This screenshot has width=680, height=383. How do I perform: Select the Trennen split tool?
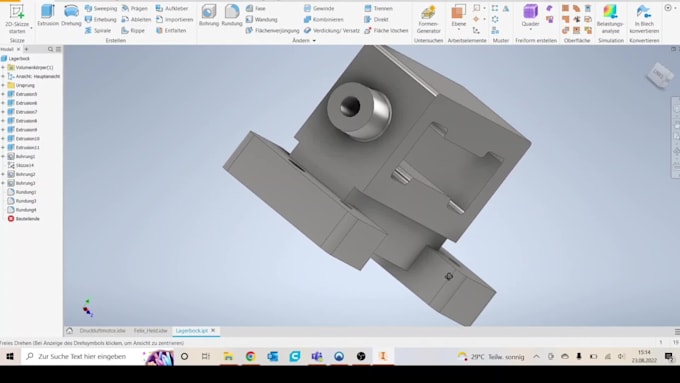pos(378,8)
